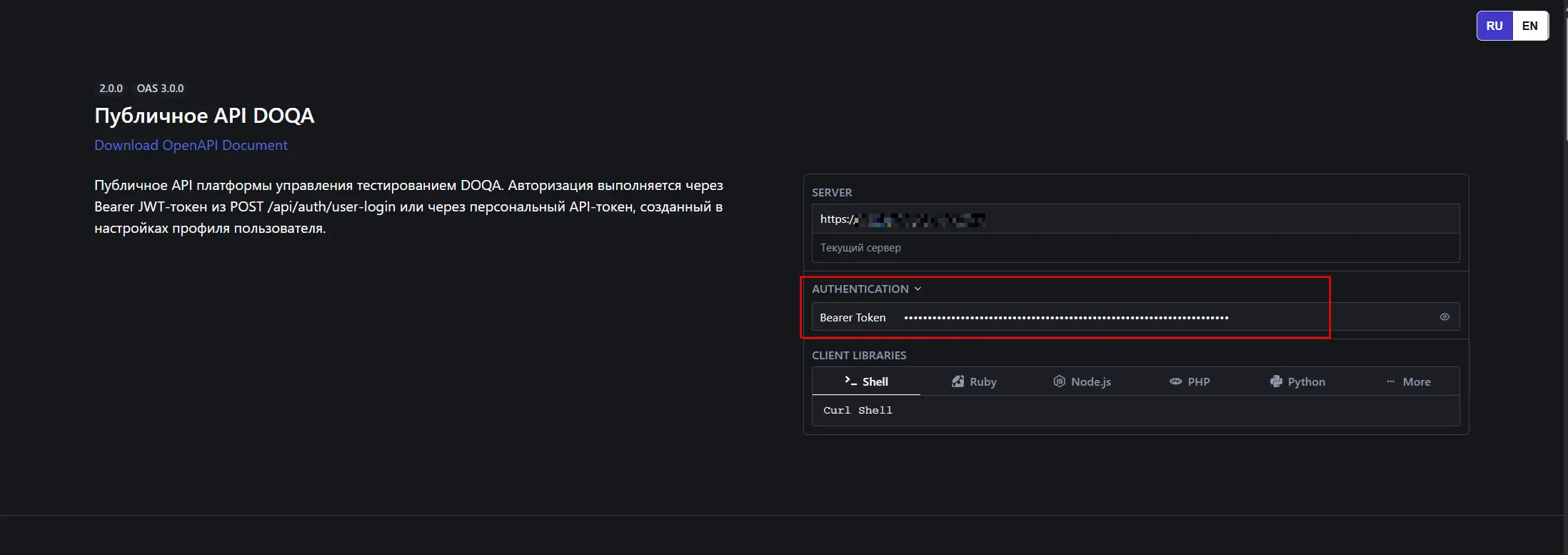Switch language to EN
Viewport: 1568px width, 555px height.
[x=1530, y=26]
